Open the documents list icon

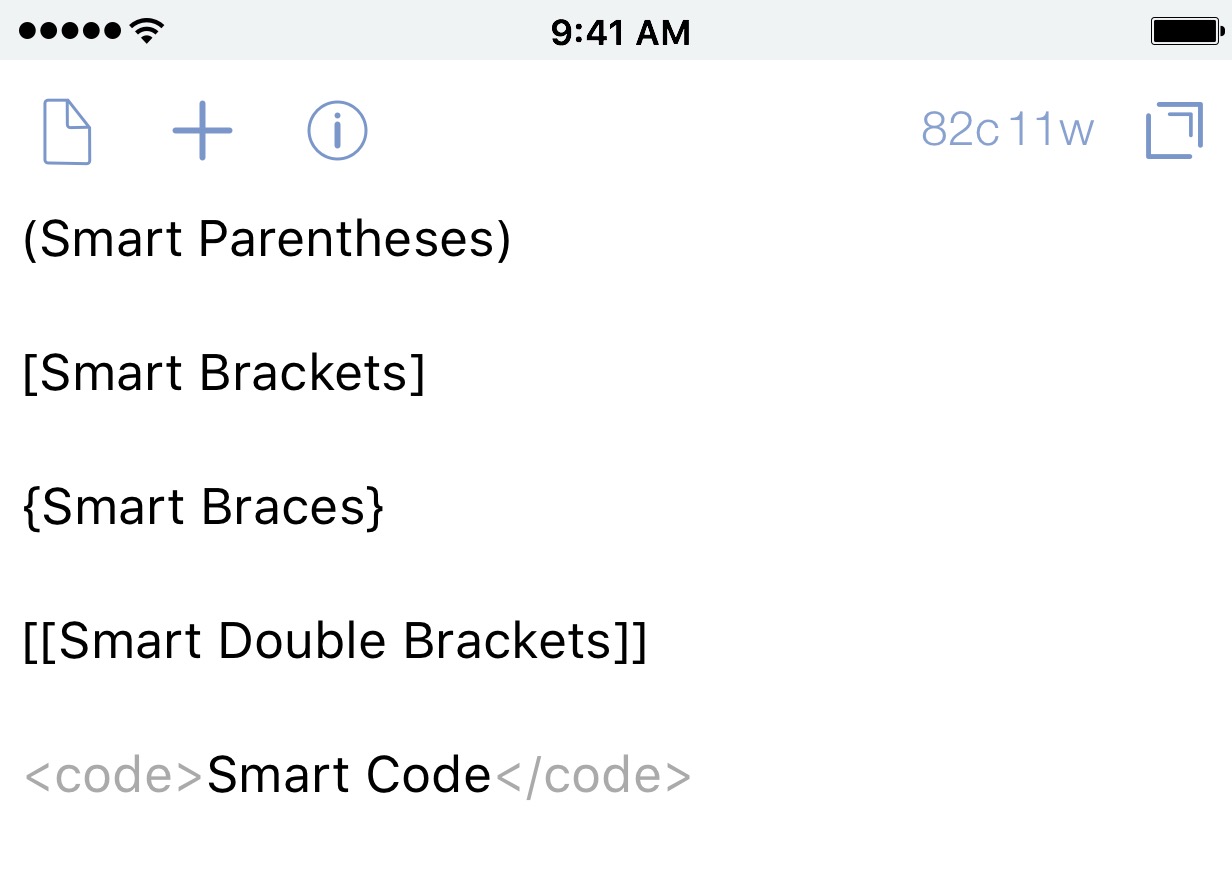67,130
